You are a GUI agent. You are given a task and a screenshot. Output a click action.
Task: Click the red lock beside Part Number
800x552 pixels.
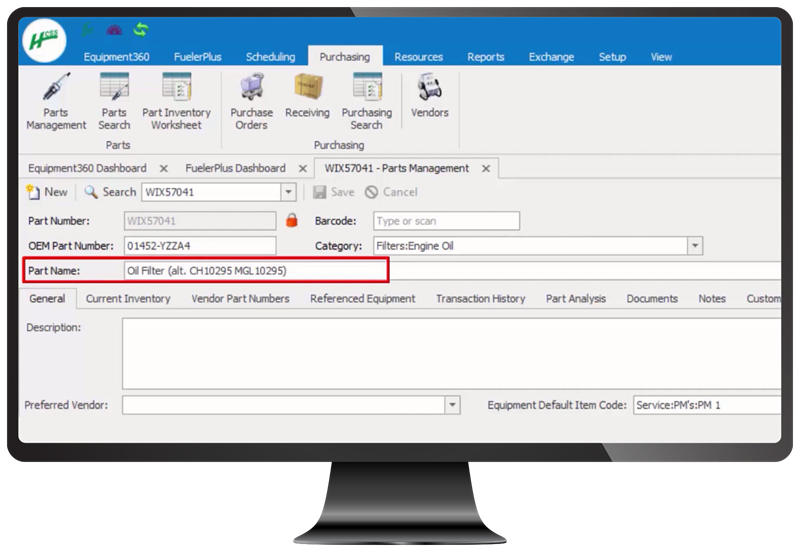[292, 220]
